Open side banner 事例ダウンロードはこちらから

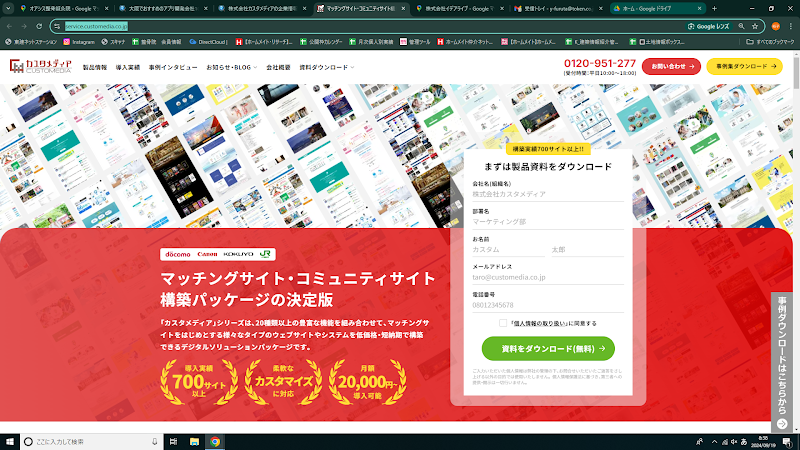782,363
